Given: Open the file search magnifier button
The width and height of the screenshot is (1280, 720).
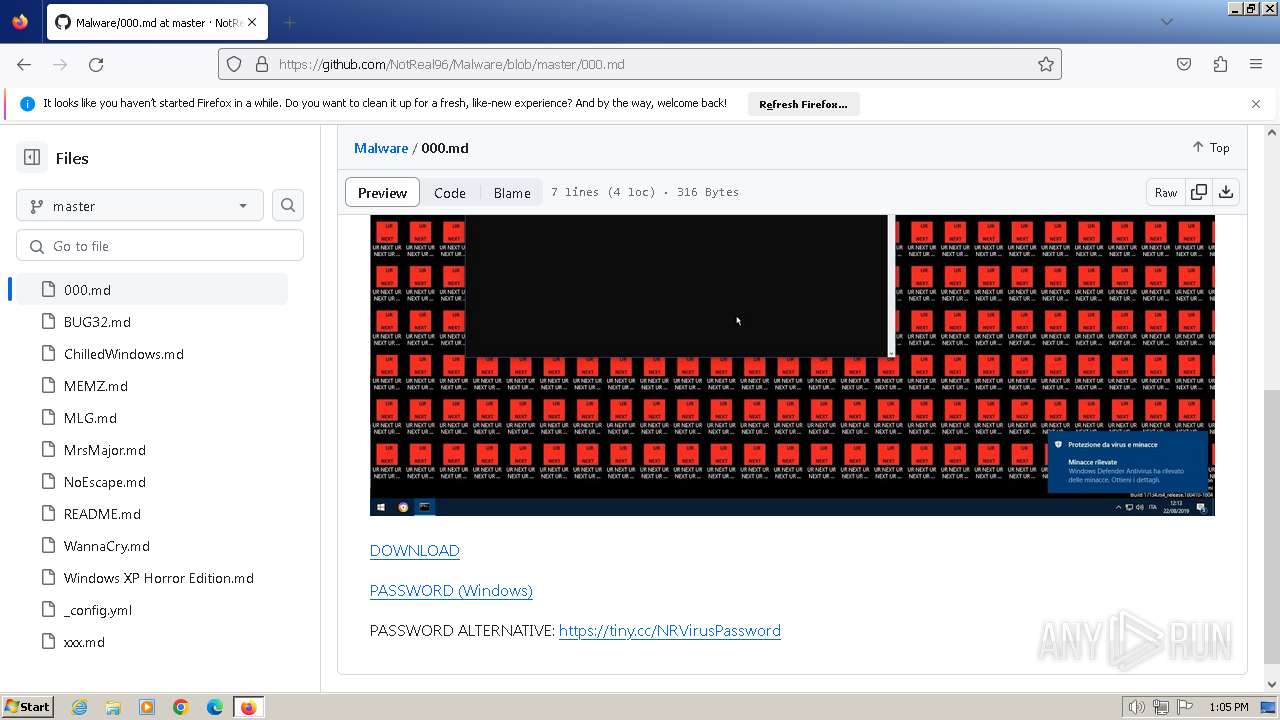Looking at the screenshot, I should (x=288, y=205).
